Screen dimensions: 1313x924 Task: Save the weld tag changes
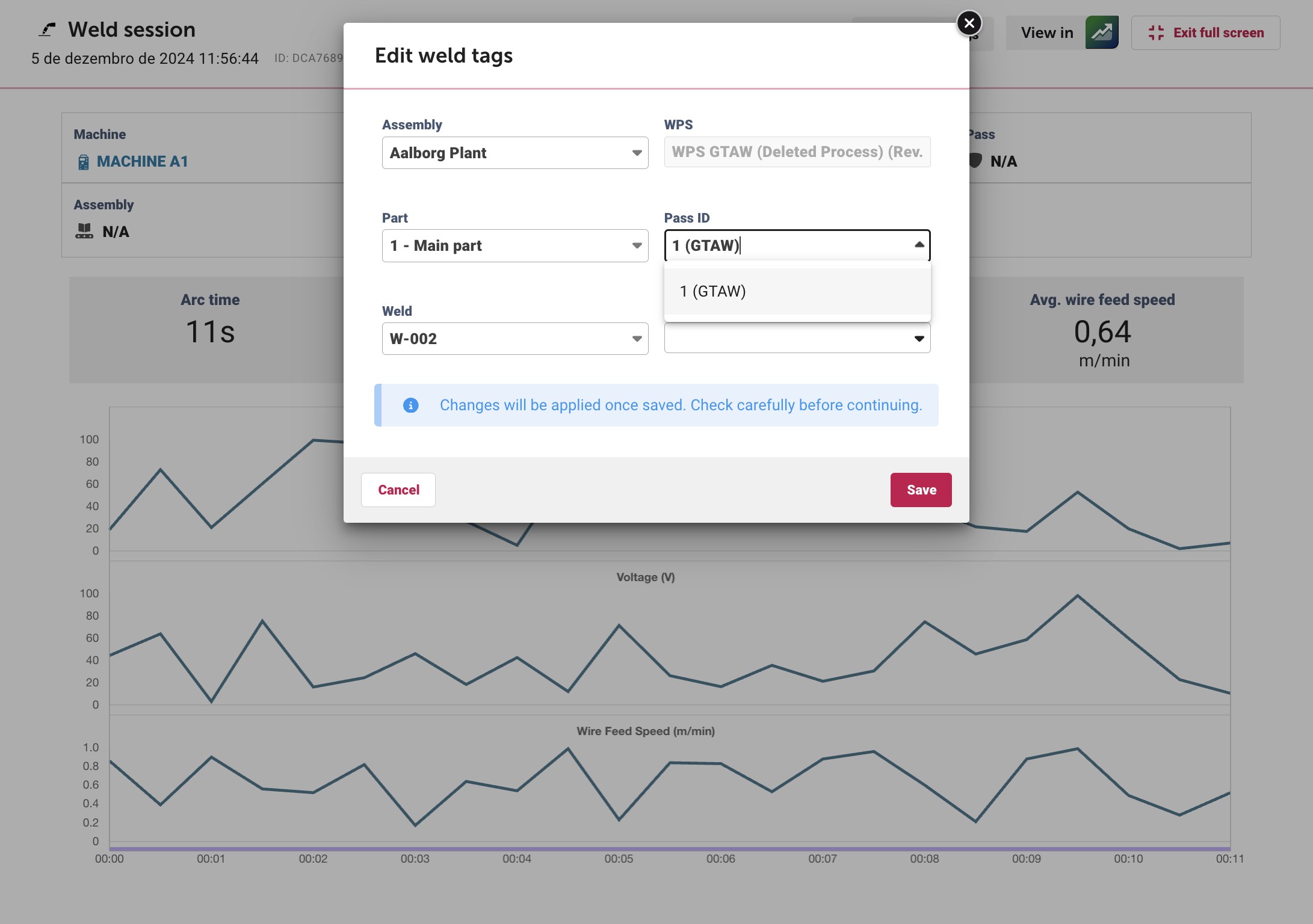tap(921, 490)
